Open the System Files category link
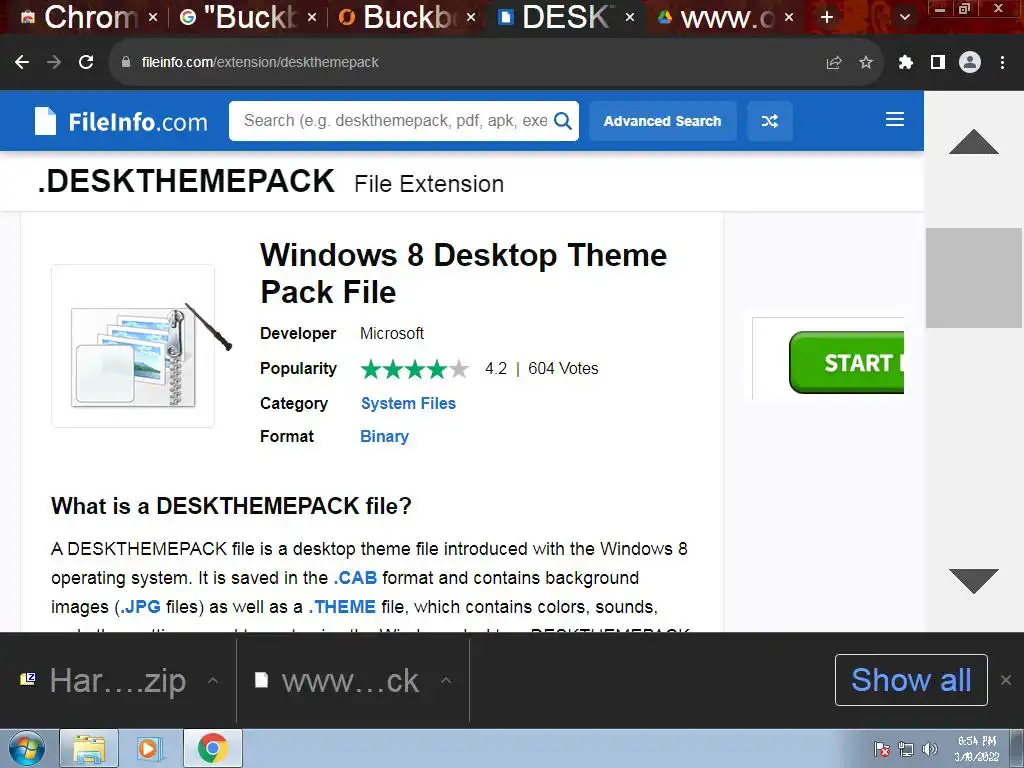The height and width of the screenshot is (768, 1024). point(408,404)
